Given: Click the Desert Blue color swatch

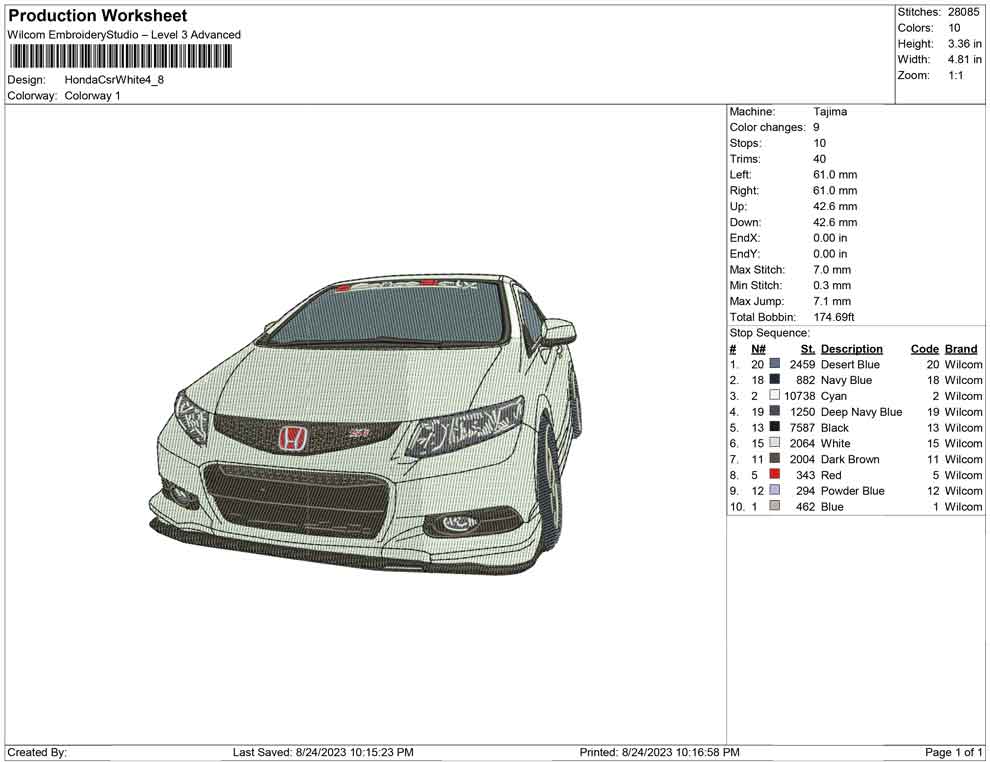Looking at the screenshot, I should click(775, 364).
